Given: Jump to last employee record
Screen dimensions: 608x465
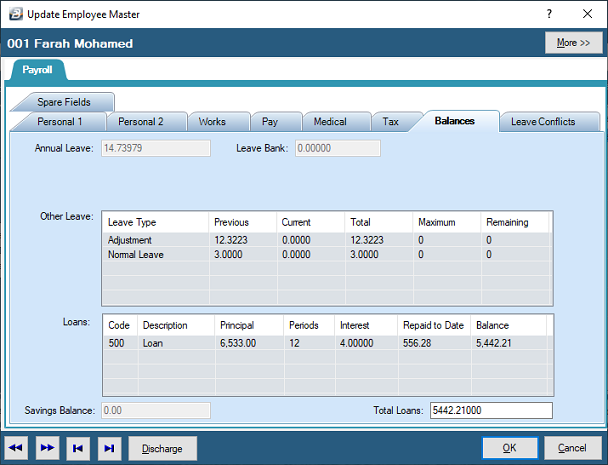Looking at the screenshot, I should click(109, 448).
